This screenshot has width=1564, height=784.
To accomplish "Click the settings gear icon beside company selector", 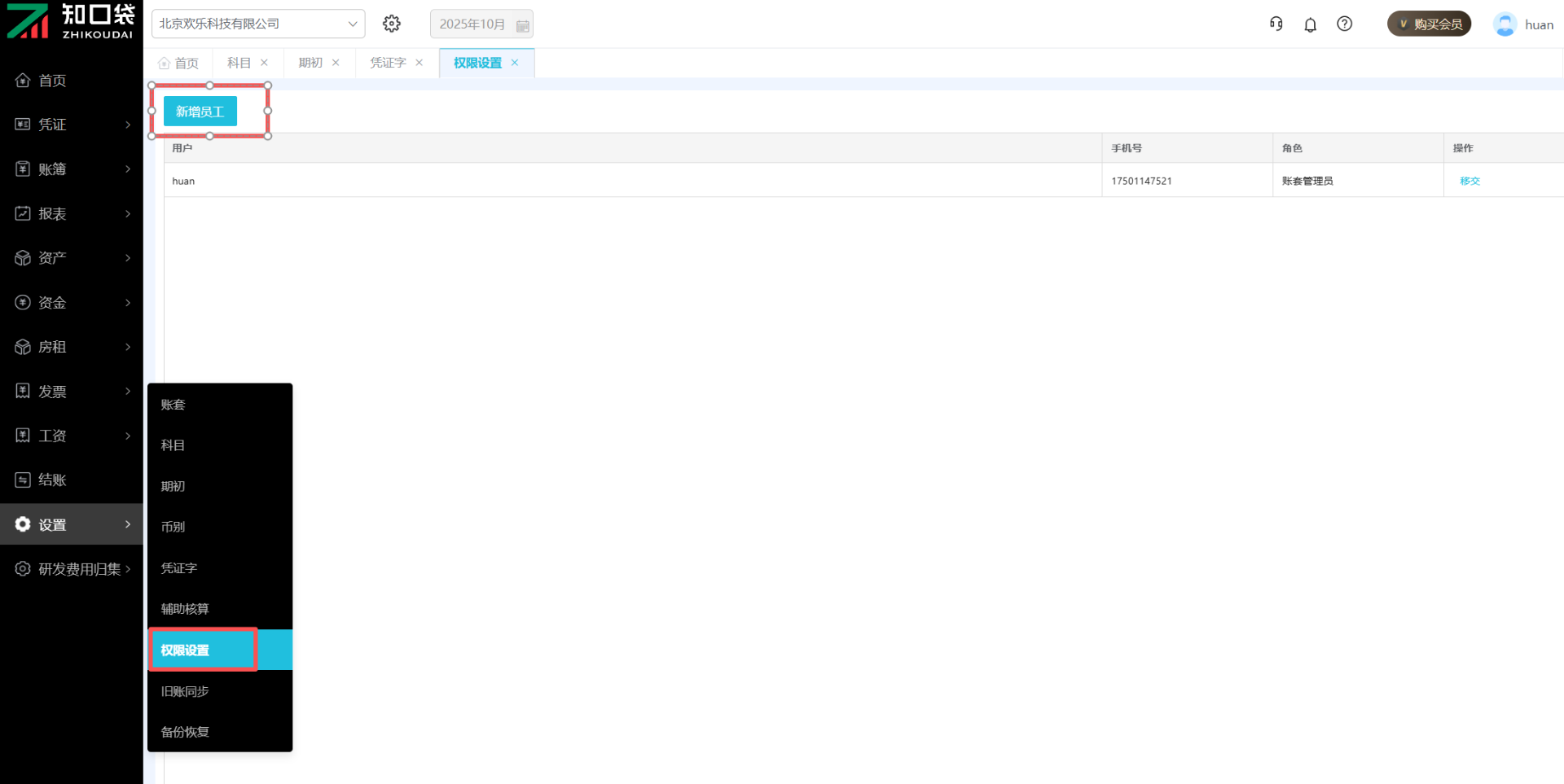I will pos(392,24).
